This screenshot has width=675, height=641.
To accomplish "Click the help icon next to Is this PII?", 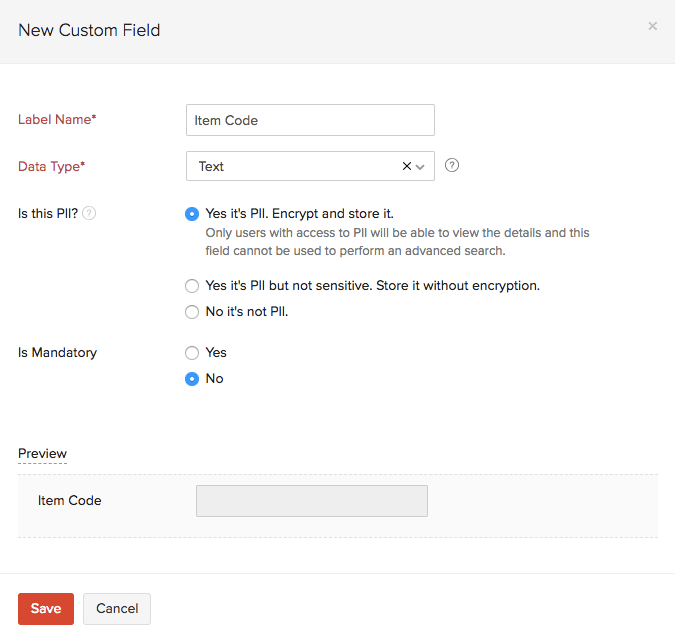I will coord(89,213).
